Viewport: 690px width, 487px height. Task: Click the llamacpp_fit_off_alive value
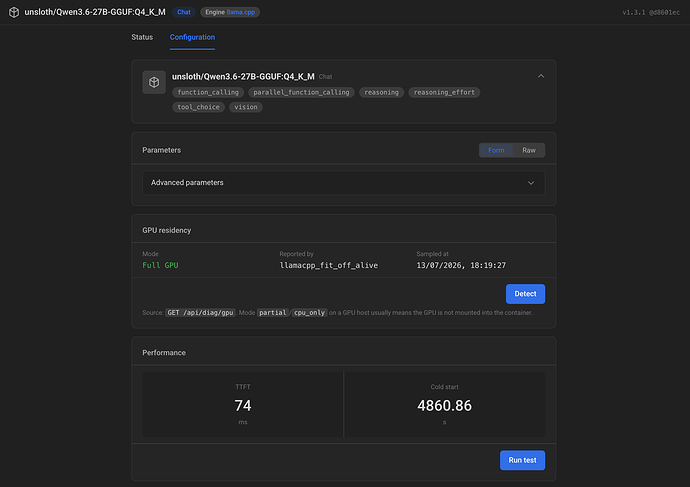(x=329, y=265)
